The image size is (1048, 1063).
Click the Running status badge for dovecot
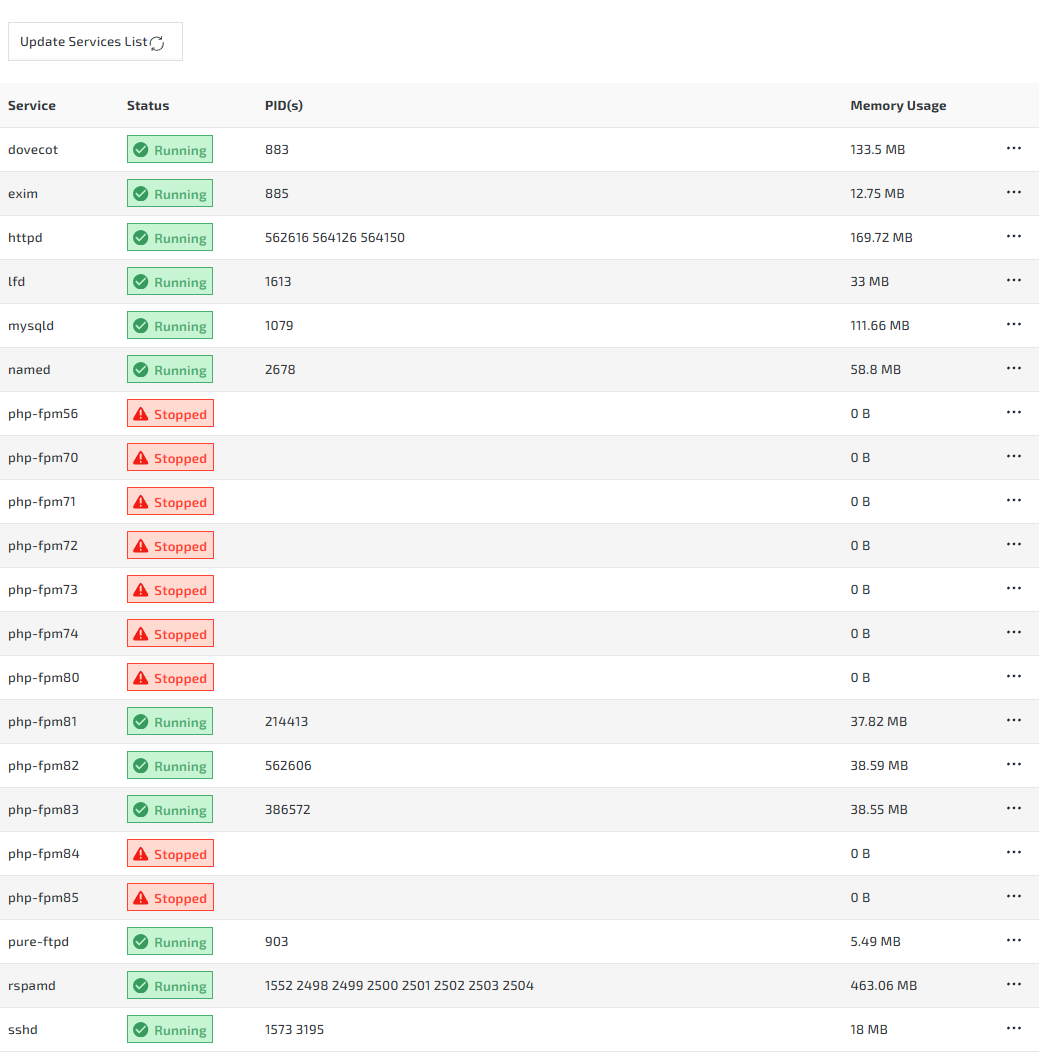tap(170, 150)
